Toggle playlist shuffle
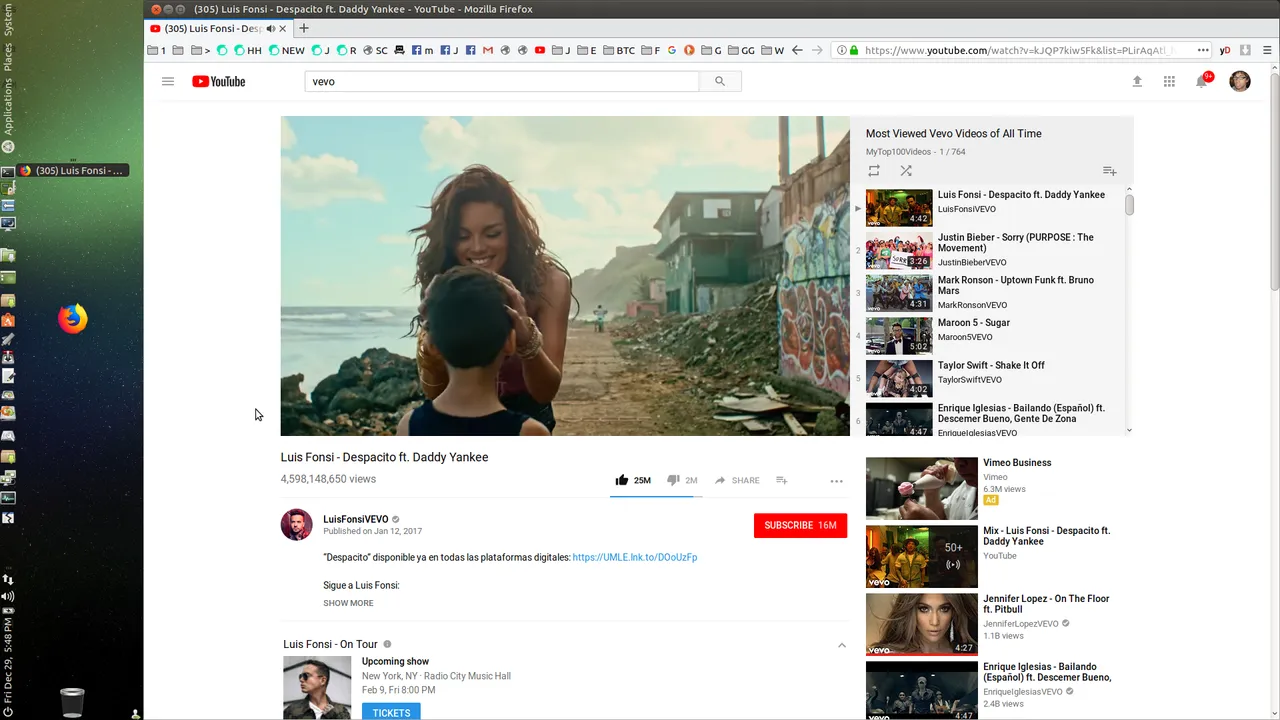 pyautogui.click(x=906, y=171)
